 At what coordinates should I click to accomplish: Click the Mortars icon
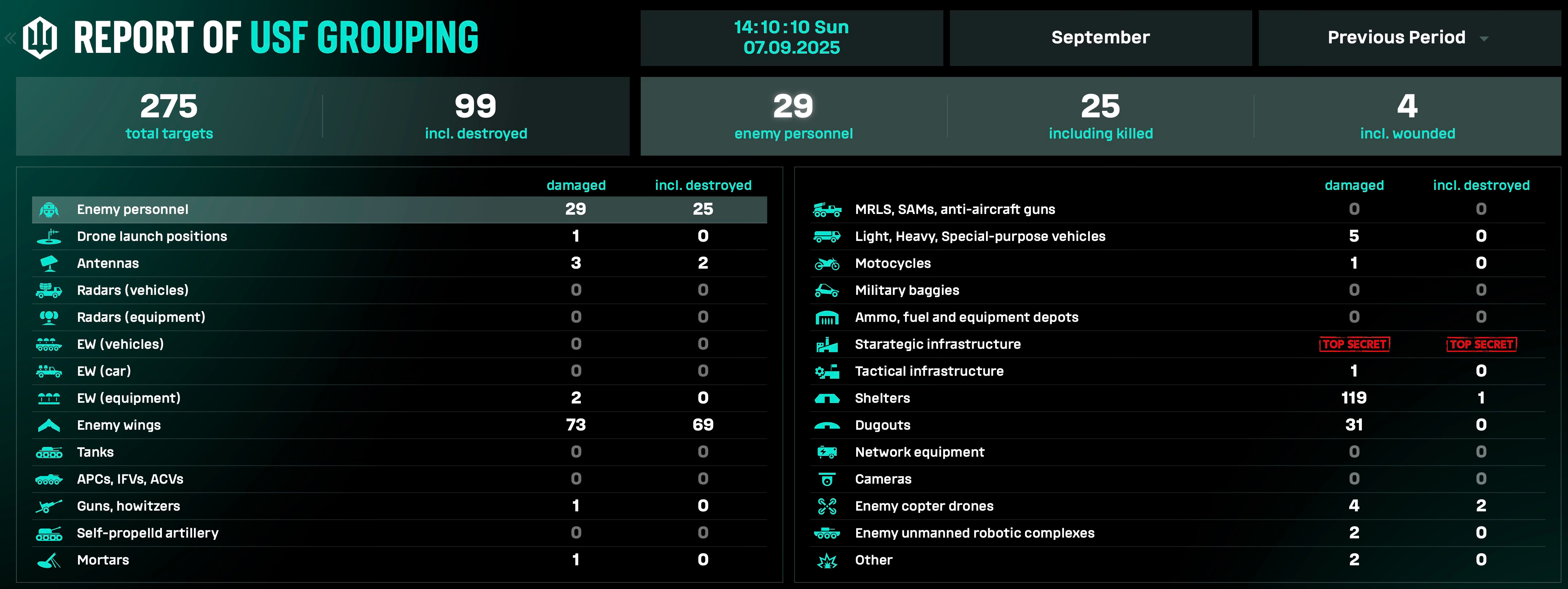(x=49, y=561)
